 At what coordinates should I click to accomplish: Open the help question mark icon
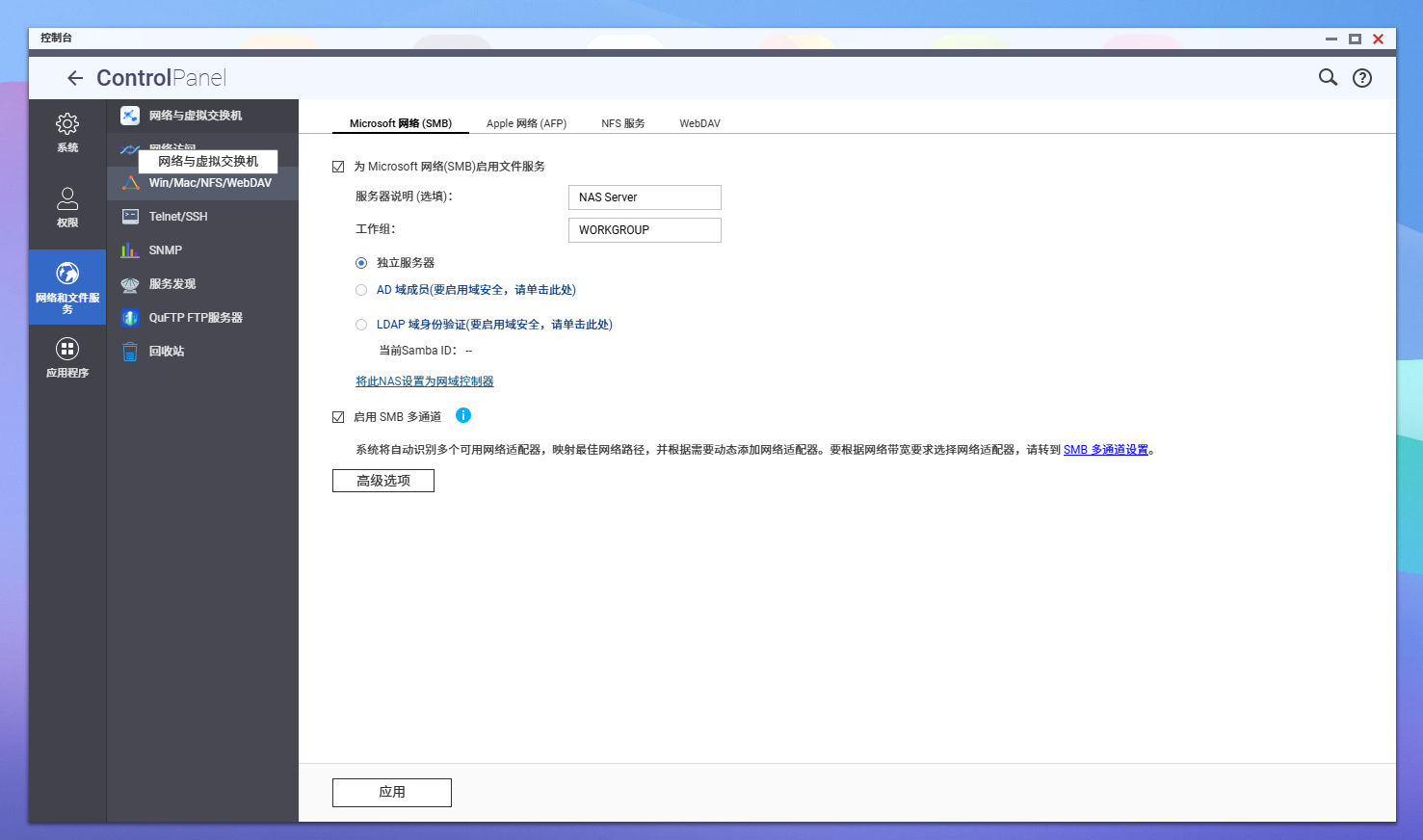click(x=1361, y=78)
